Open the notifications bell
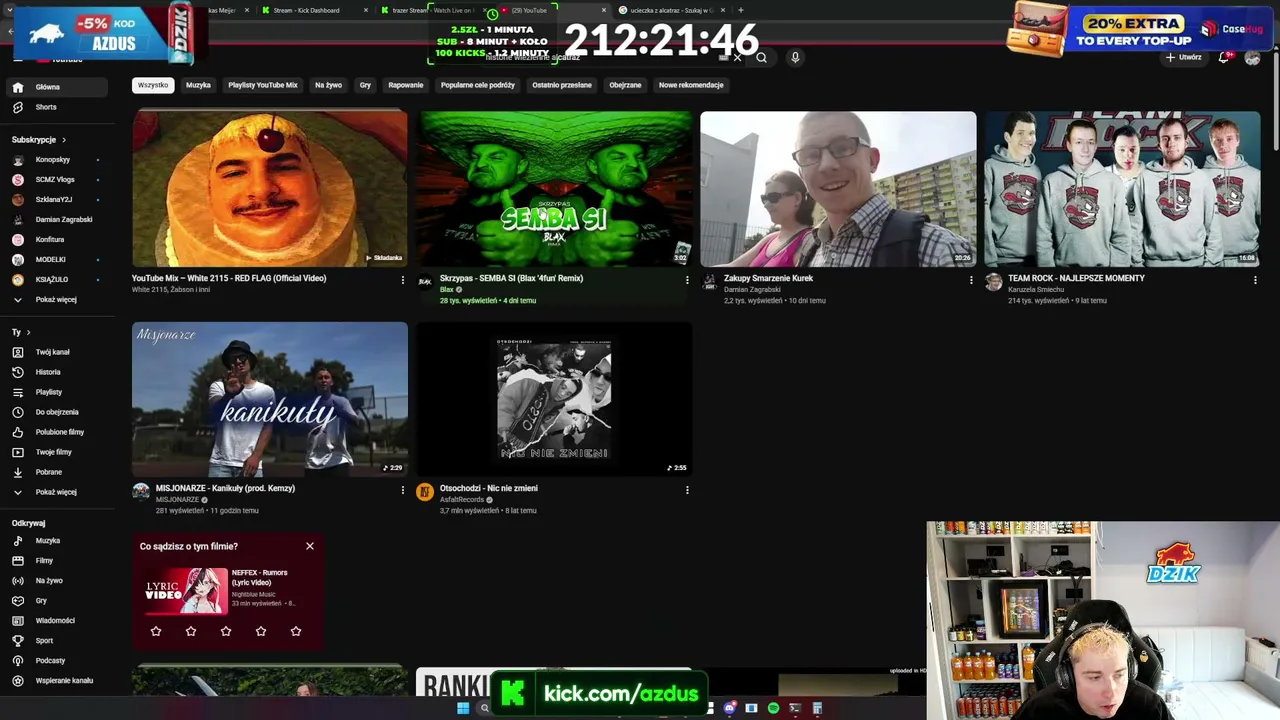The width and height of the screenshot is (1280, 720). click(x=1224, y=58)
